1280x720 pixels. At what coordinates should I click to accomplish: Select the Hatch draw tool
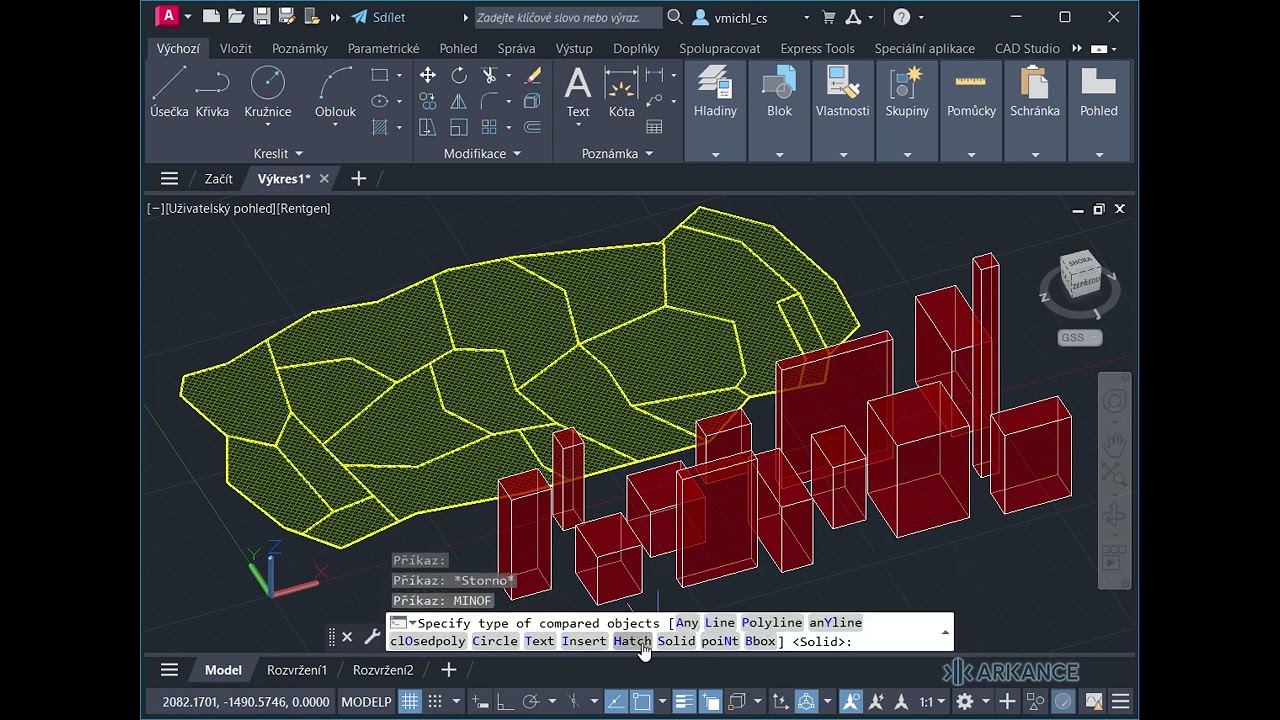pyautogui.click(x=380, y=127)
